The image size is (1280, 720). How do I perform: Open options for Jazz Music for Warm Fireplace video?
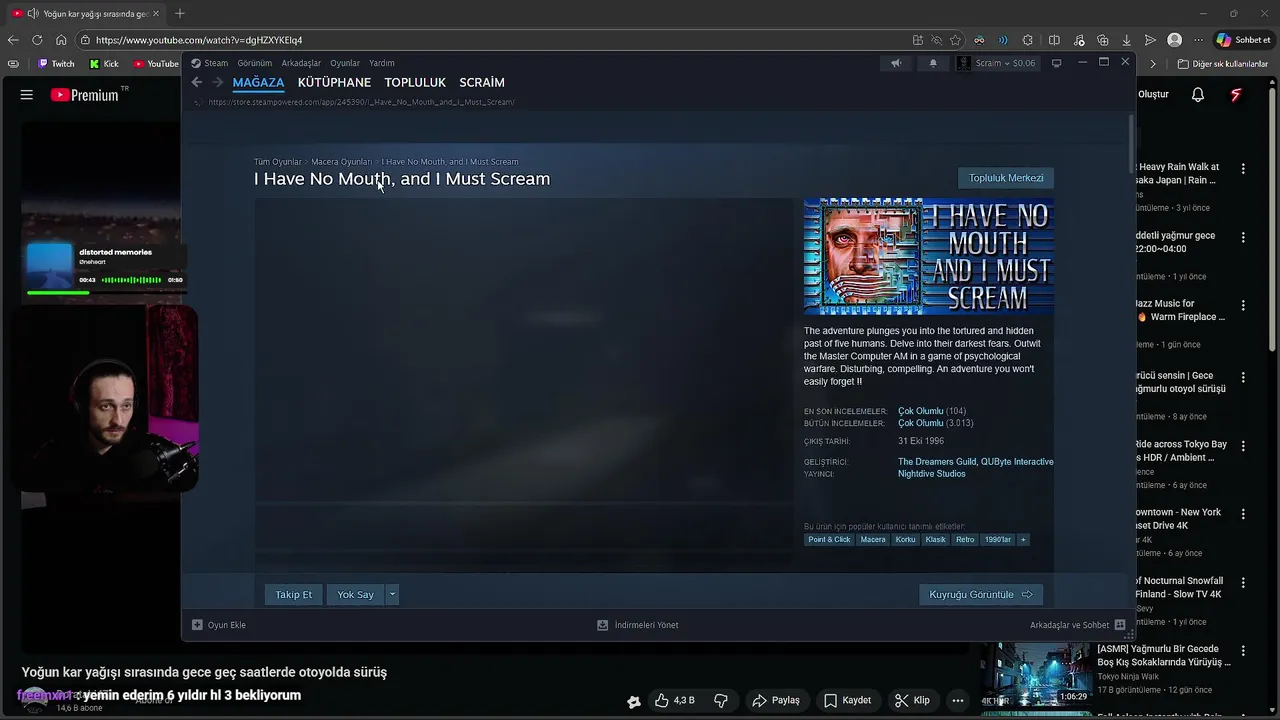pyautogui.click(x=1243, y=306)
